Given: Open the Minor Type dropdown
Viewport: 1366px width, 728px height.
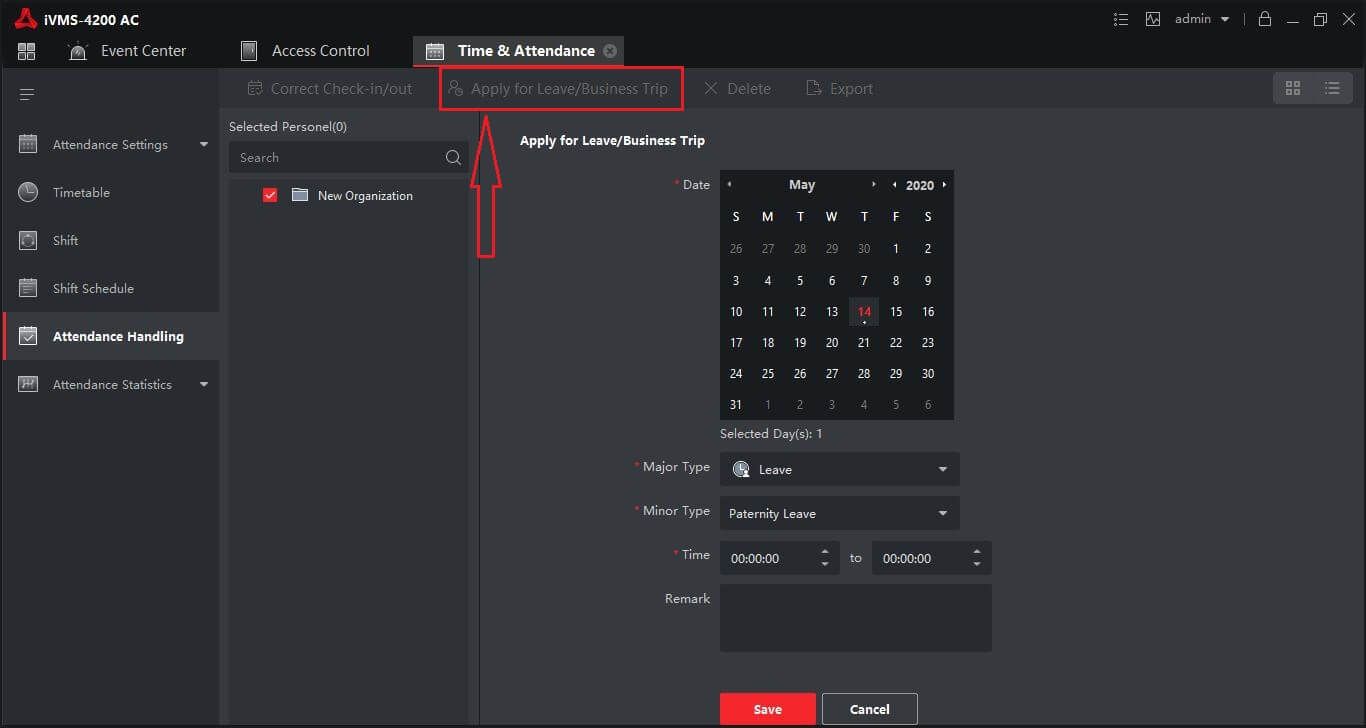Looking at the screenshot, I should [x=839, y=513].
